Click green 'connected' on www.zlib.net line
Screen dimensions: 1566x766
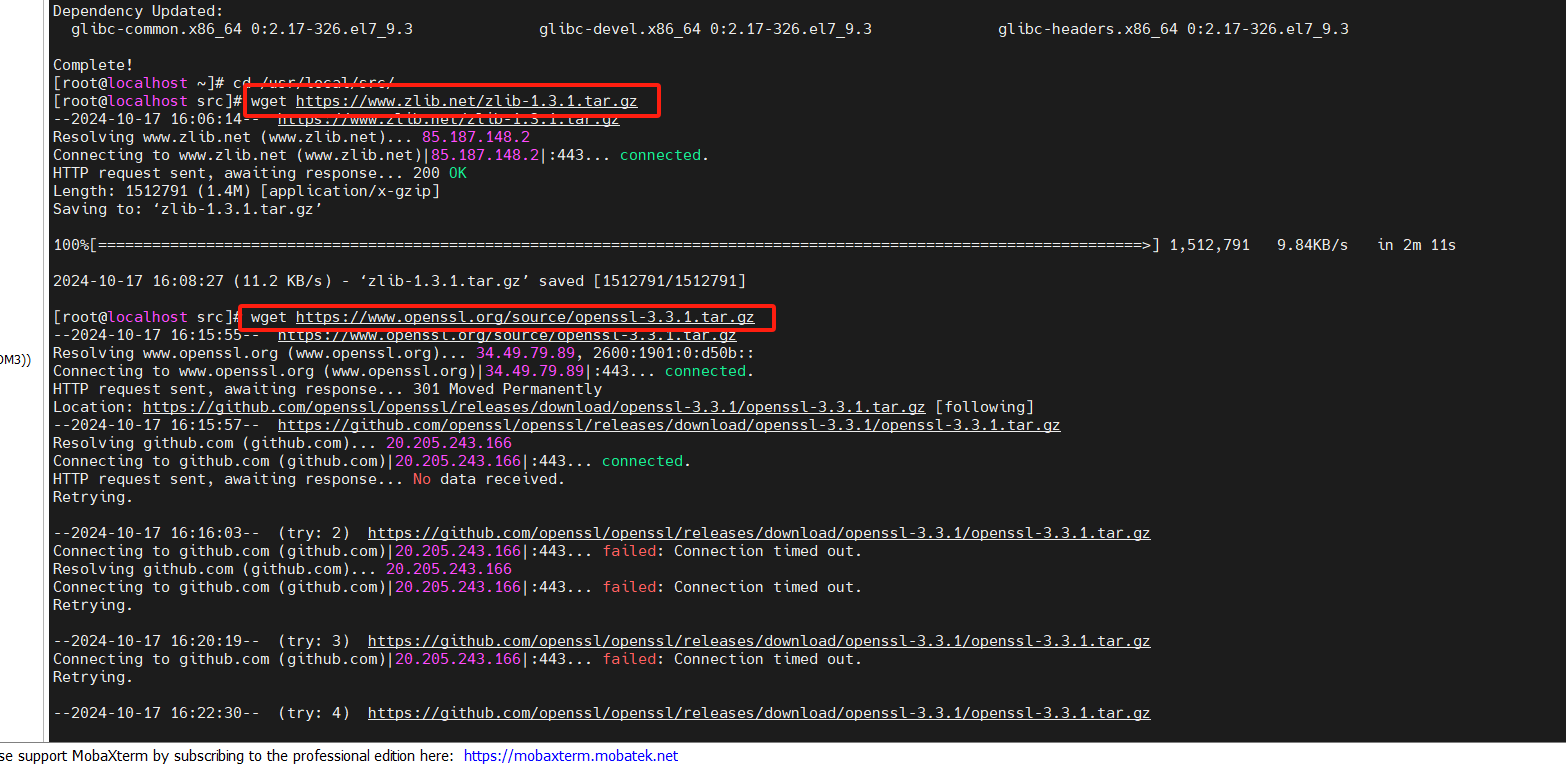(660, 155)
